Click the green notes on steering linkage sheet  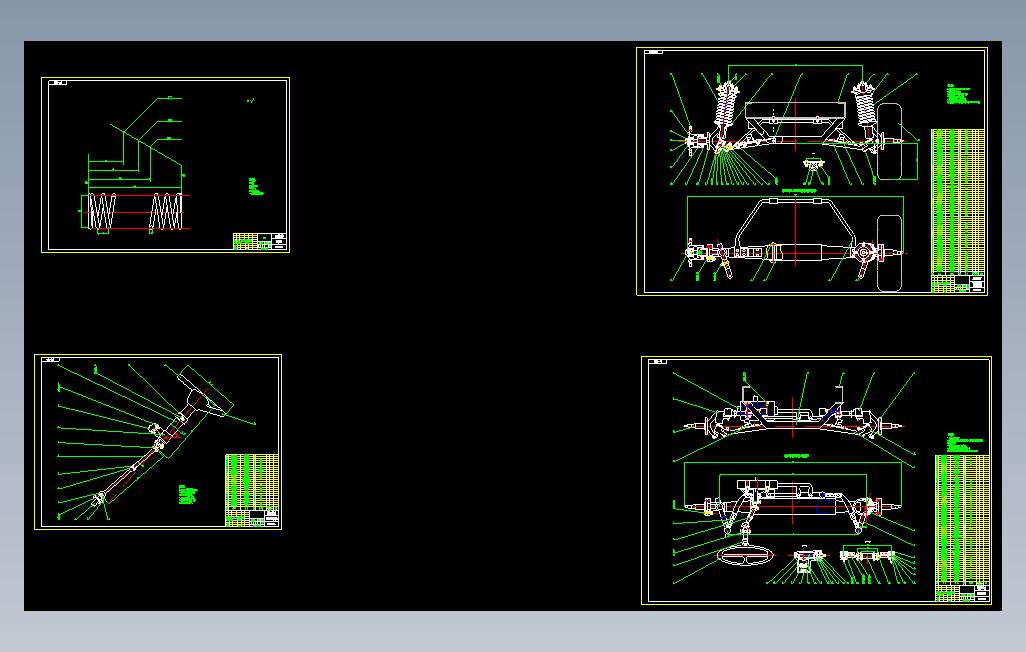pos(964,443)
